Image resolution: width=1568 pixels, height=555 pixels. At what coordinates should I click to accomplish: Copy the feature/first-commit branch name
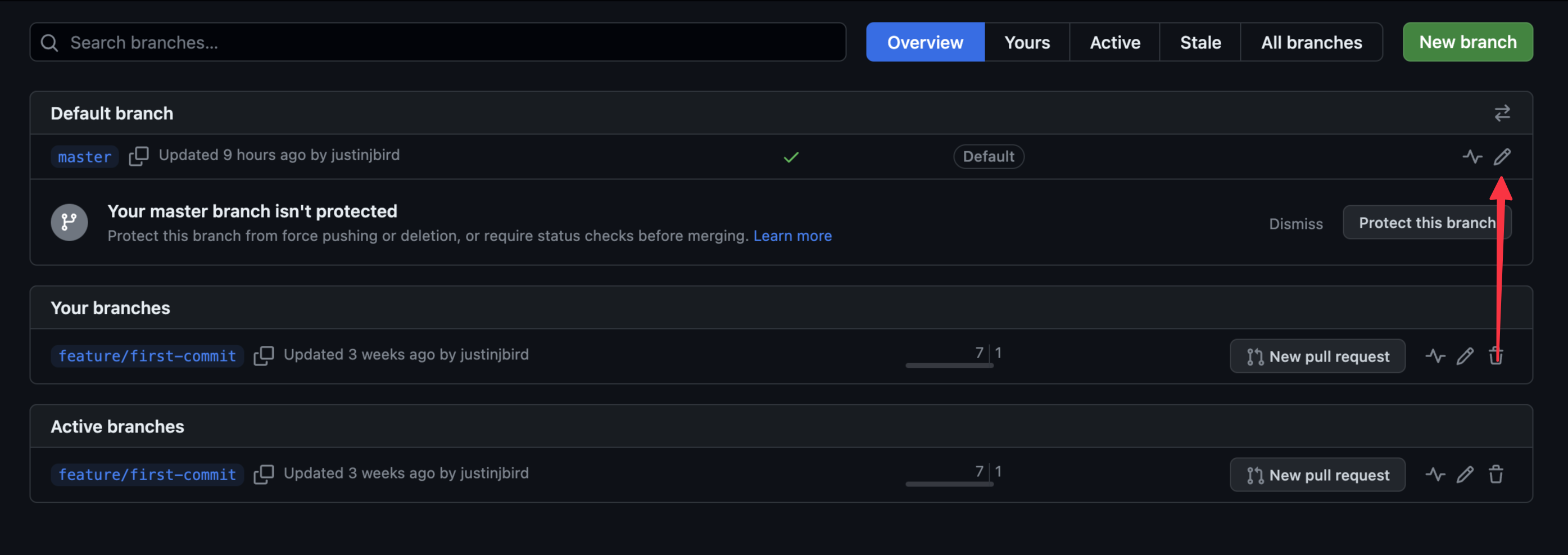pos(264,356)
